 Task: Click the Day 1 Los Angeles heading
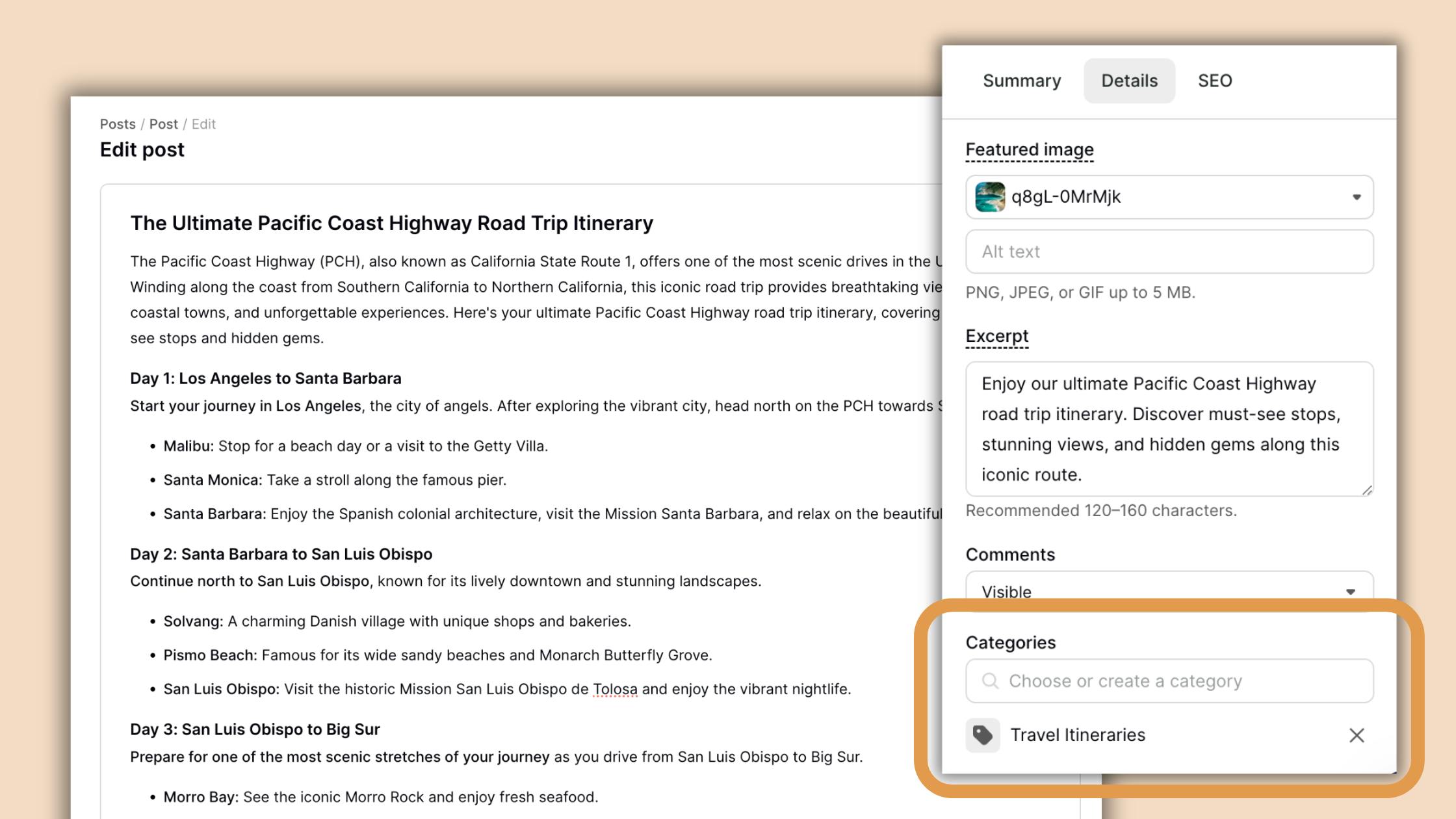click(265, 378)
